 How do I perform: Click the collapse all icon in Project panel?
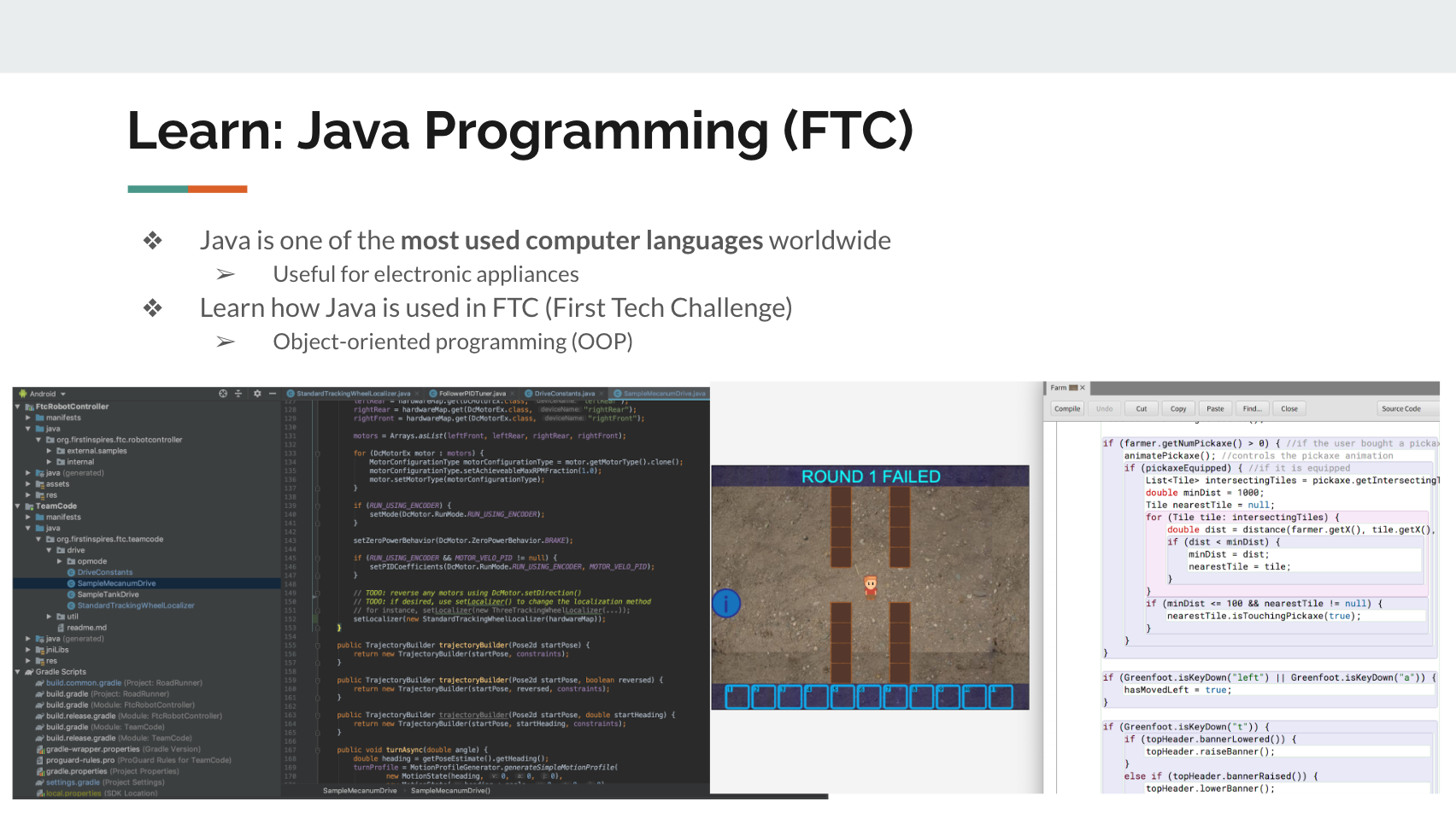pos(238,394)
